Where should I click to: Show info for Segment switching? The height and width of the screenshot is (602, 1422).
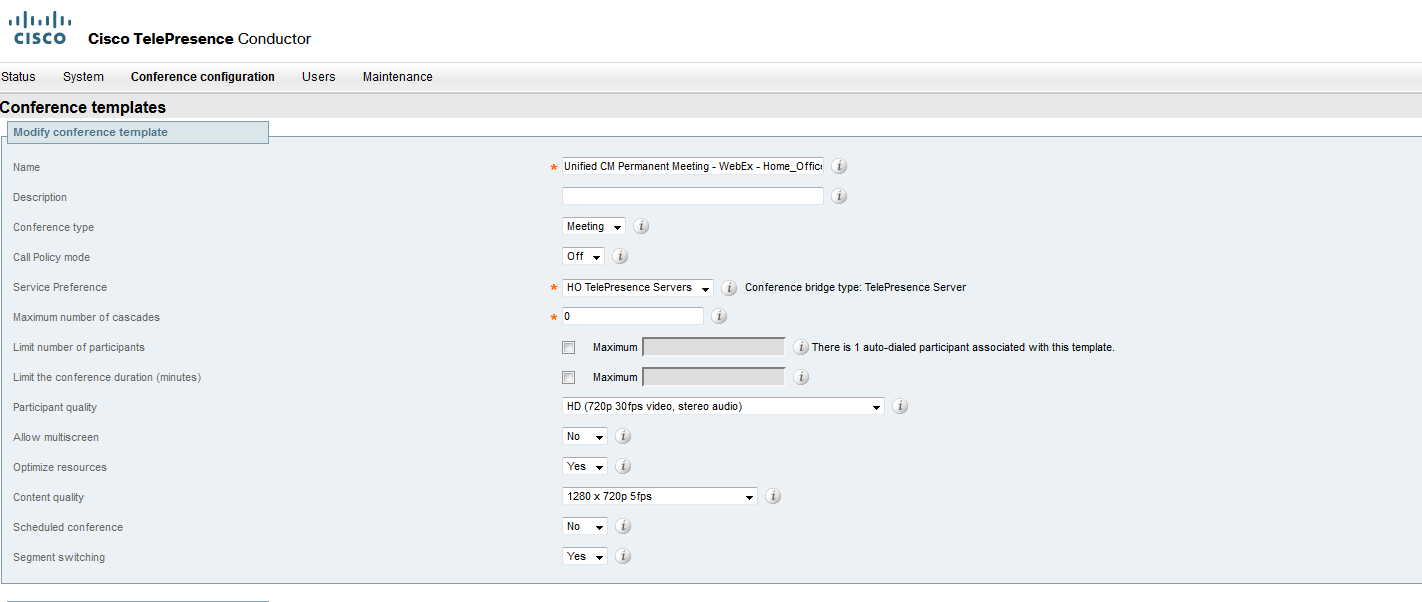click(x=623, y=557)
